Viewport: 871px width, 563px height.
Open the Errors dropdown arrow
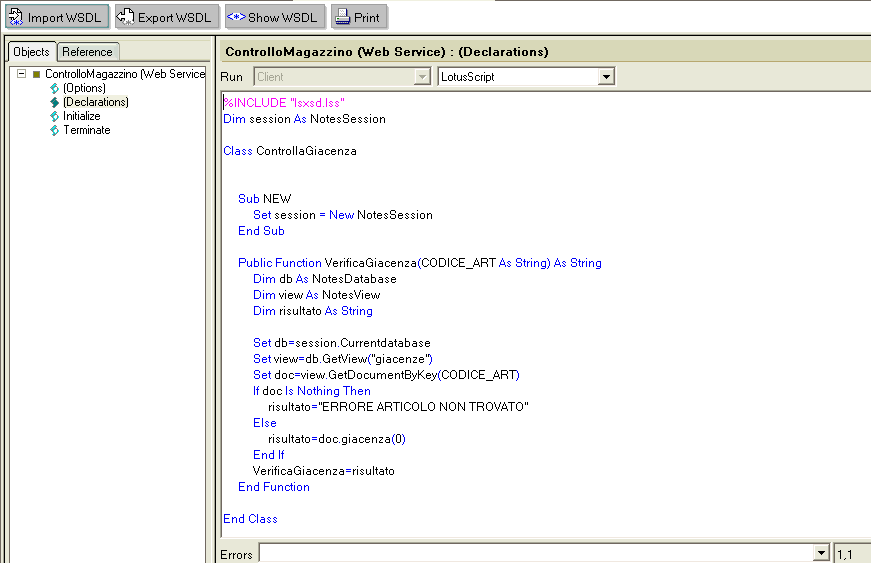click(821, 553)
